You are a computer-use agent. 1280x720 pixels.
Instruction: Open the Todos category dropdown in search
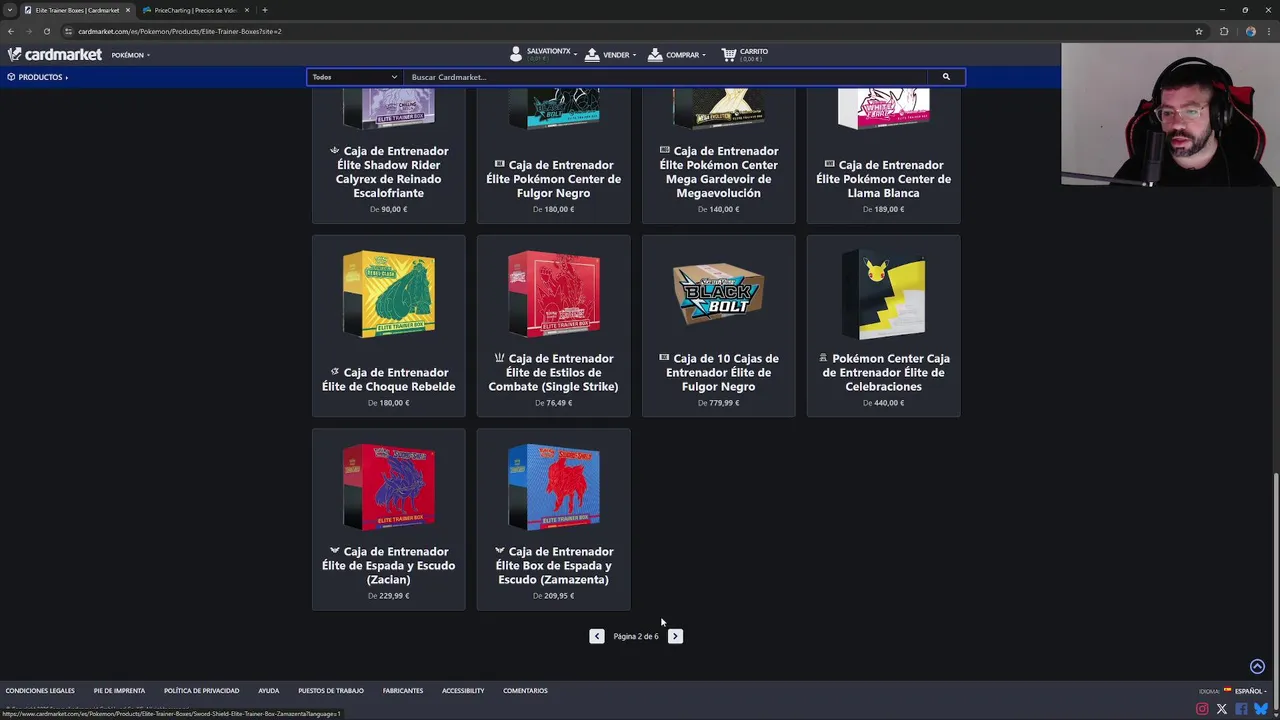click(355, 77)
